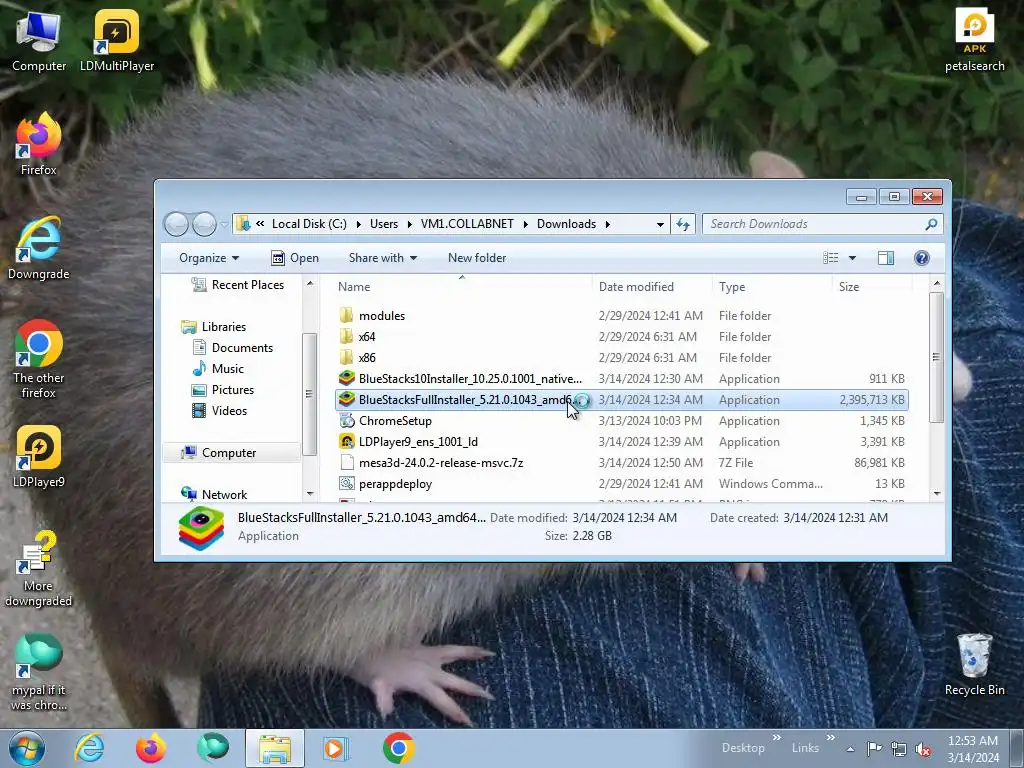Click the change view icon
This screenshot has height=768, width=1024.
[x=831, y=258]
